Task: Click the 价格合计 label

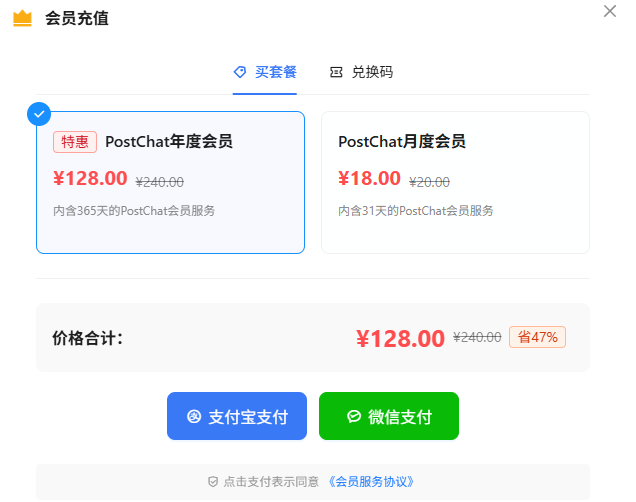Action: click(x=87, y=338)
